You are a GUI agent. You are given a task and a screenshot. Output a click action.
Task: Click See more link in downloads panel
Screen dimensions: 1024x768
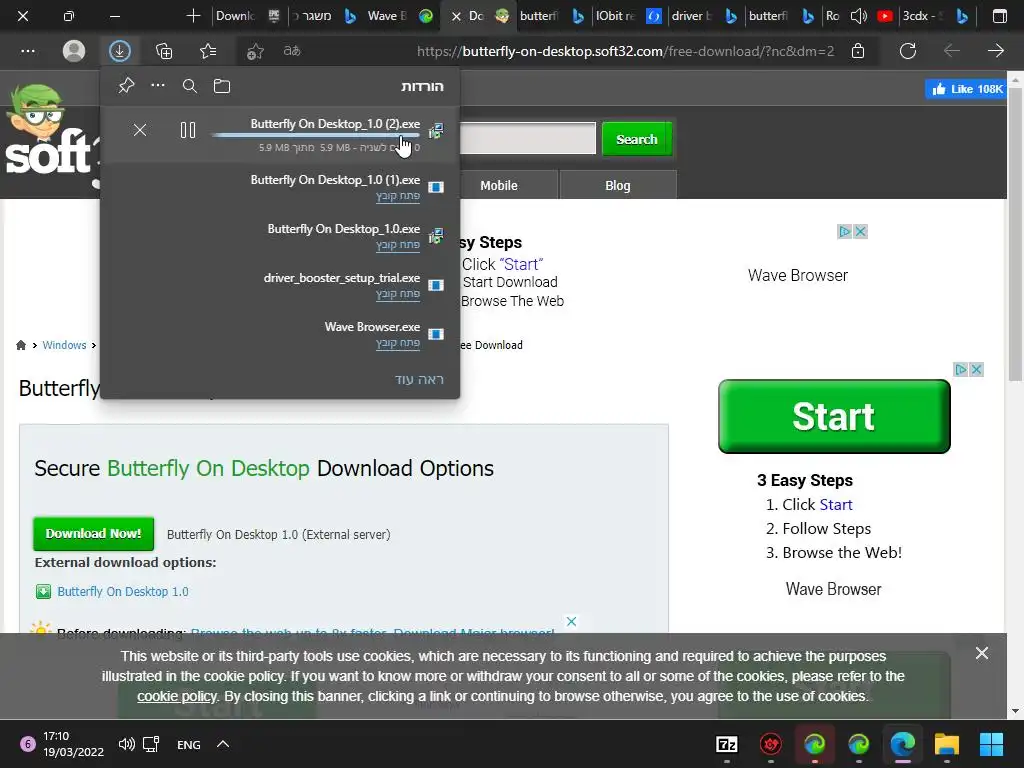coord(419,379)
